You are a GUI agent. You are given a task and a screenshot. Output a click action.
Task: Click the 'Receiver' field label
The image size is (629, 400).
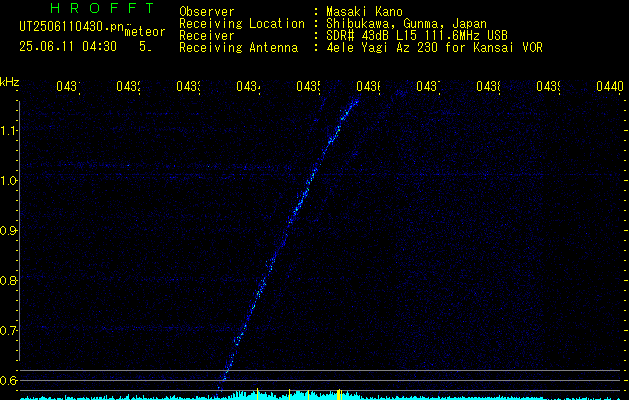click(x=207, y=36)
